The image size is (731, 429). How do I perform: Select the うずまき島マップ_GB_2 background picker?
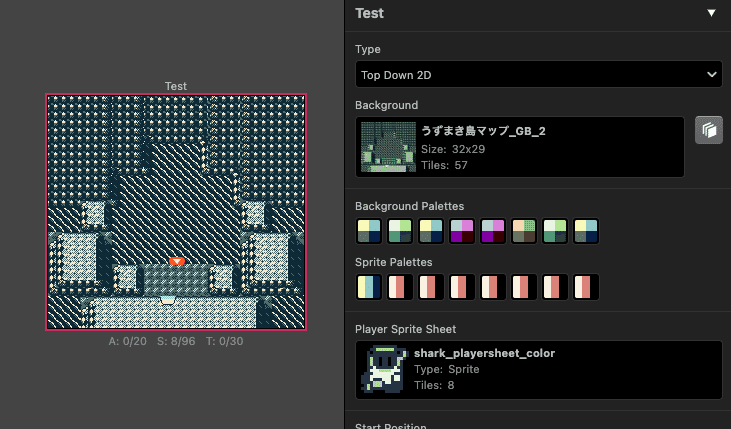(x=520, y=147)
